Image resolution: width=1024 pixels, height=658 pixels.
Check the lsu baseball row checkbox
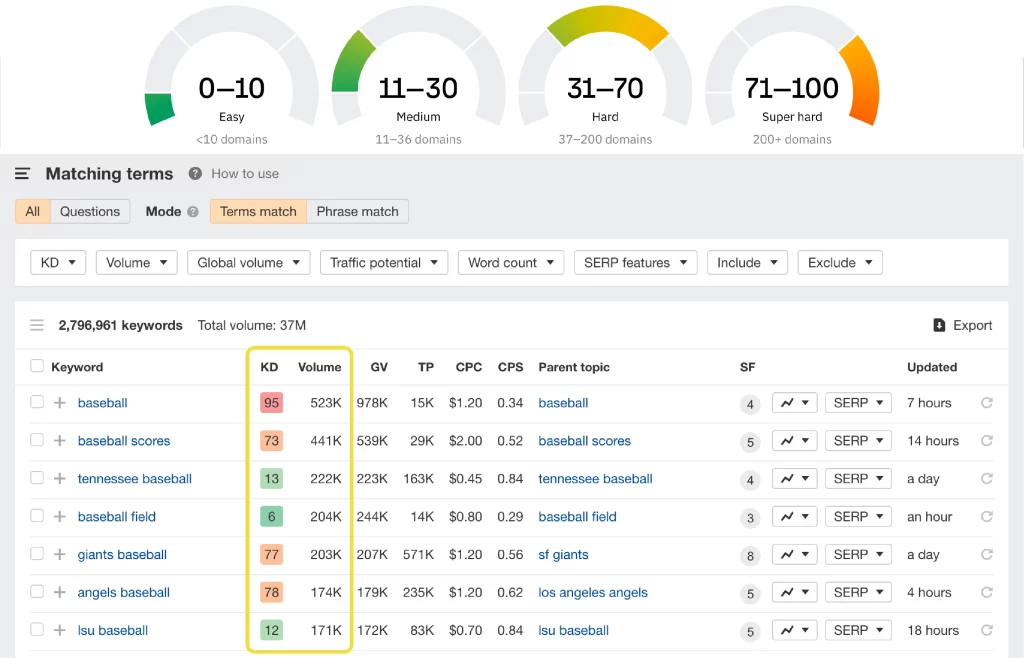(37, 629)
